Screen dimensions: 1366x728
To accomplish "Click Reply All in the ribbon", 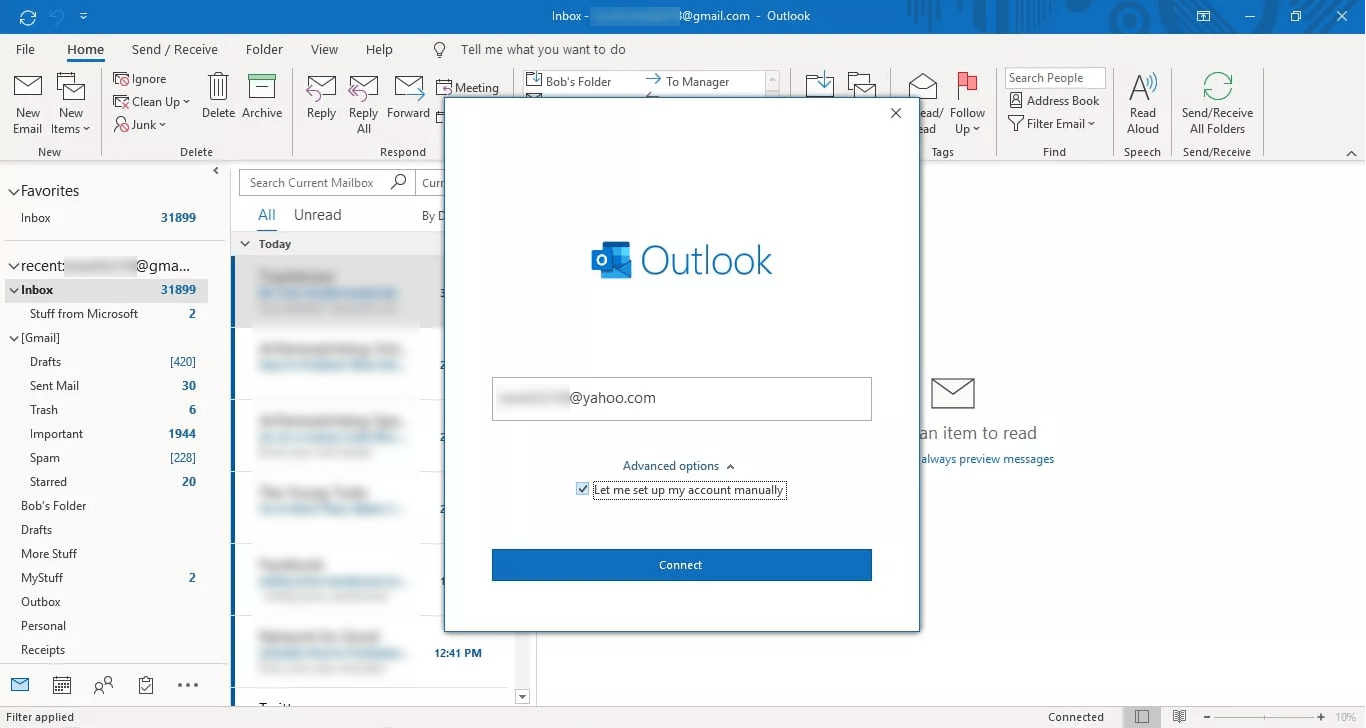I will pyautogui.click(x=364, y=104).
